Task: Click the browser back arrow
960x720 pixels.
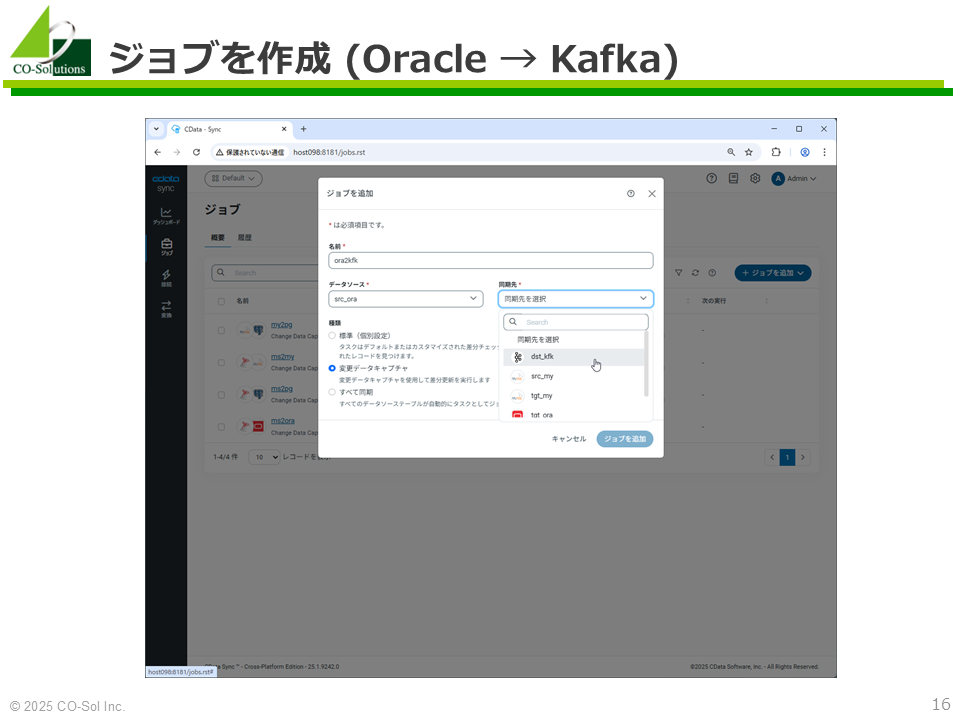Action: [158, 152]
